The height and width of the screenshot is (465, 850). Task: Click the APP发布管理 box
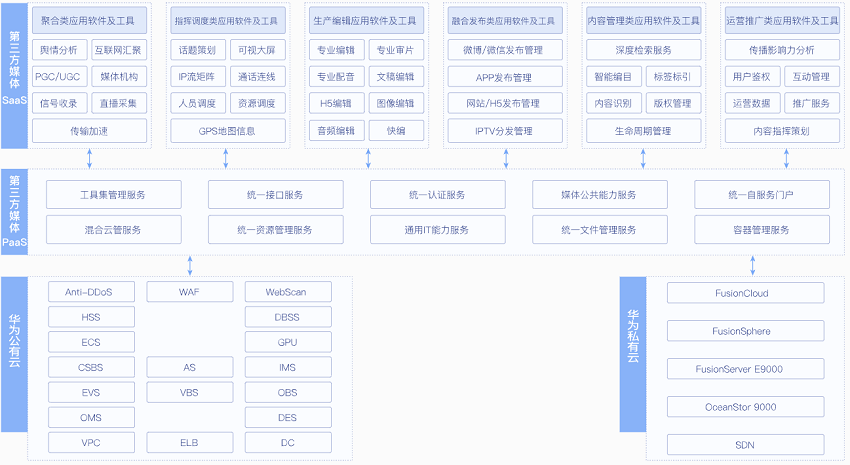[505, 78]
